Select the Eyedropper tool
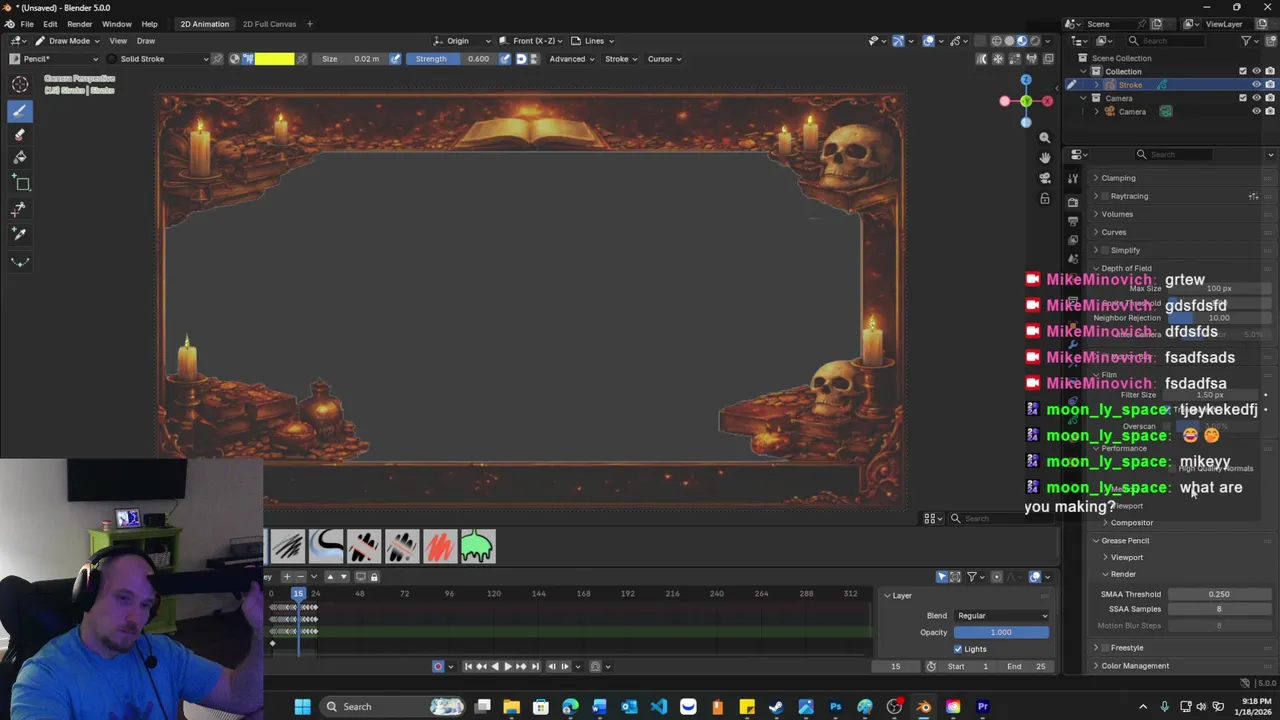 coord(20,233)
